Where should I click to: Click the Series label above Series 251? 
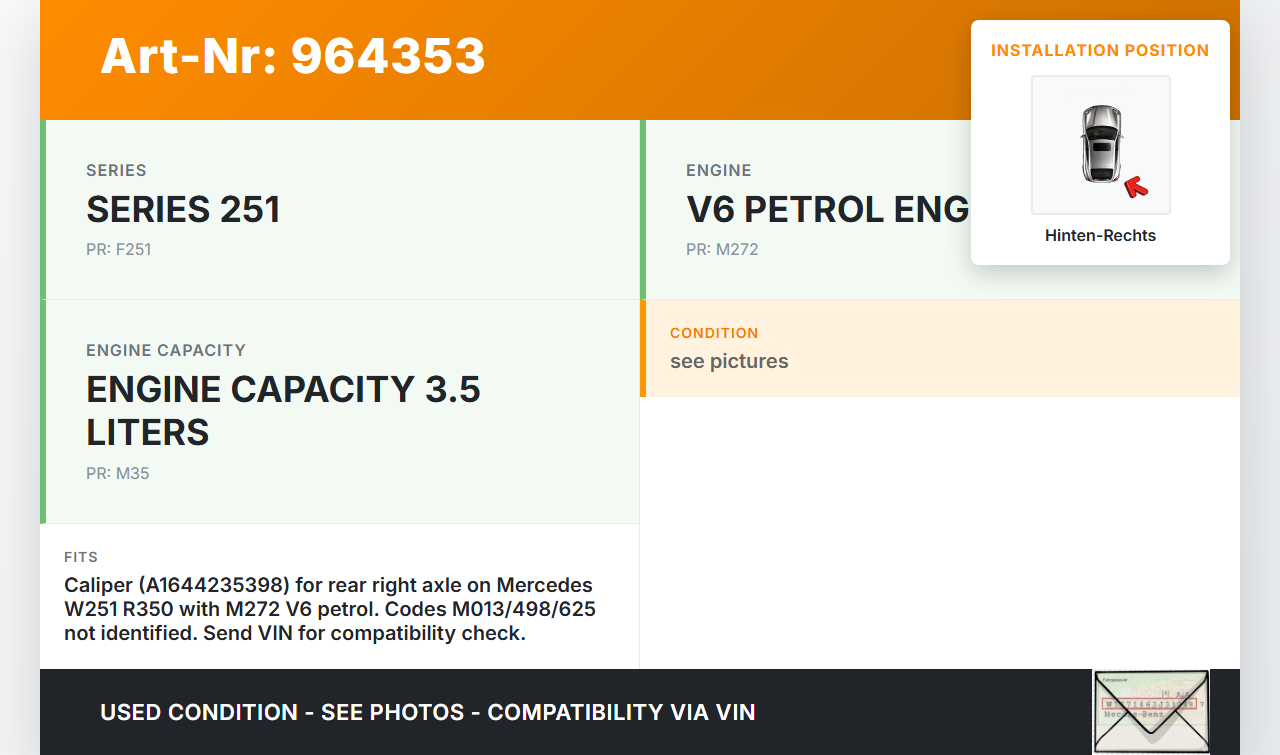[116, 170]
